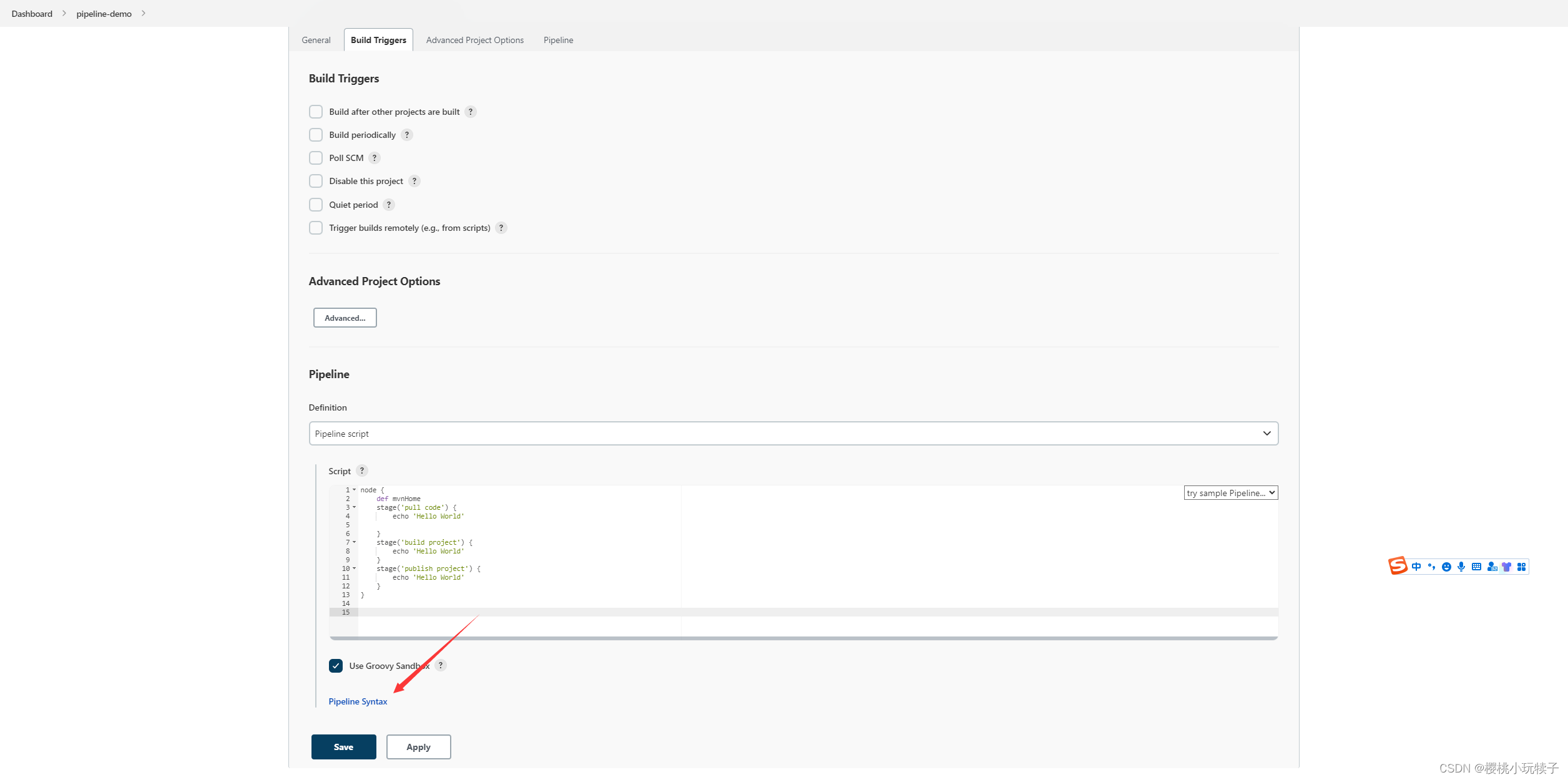This screenshot has width=1568, height=780.
Task: Open help for Build periodically
Action: 407,135
